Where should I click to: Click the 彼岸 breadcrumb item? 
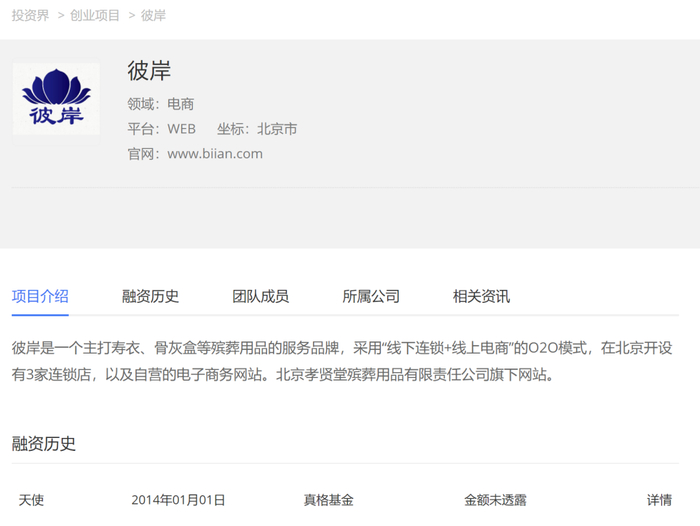coord(153,16)
